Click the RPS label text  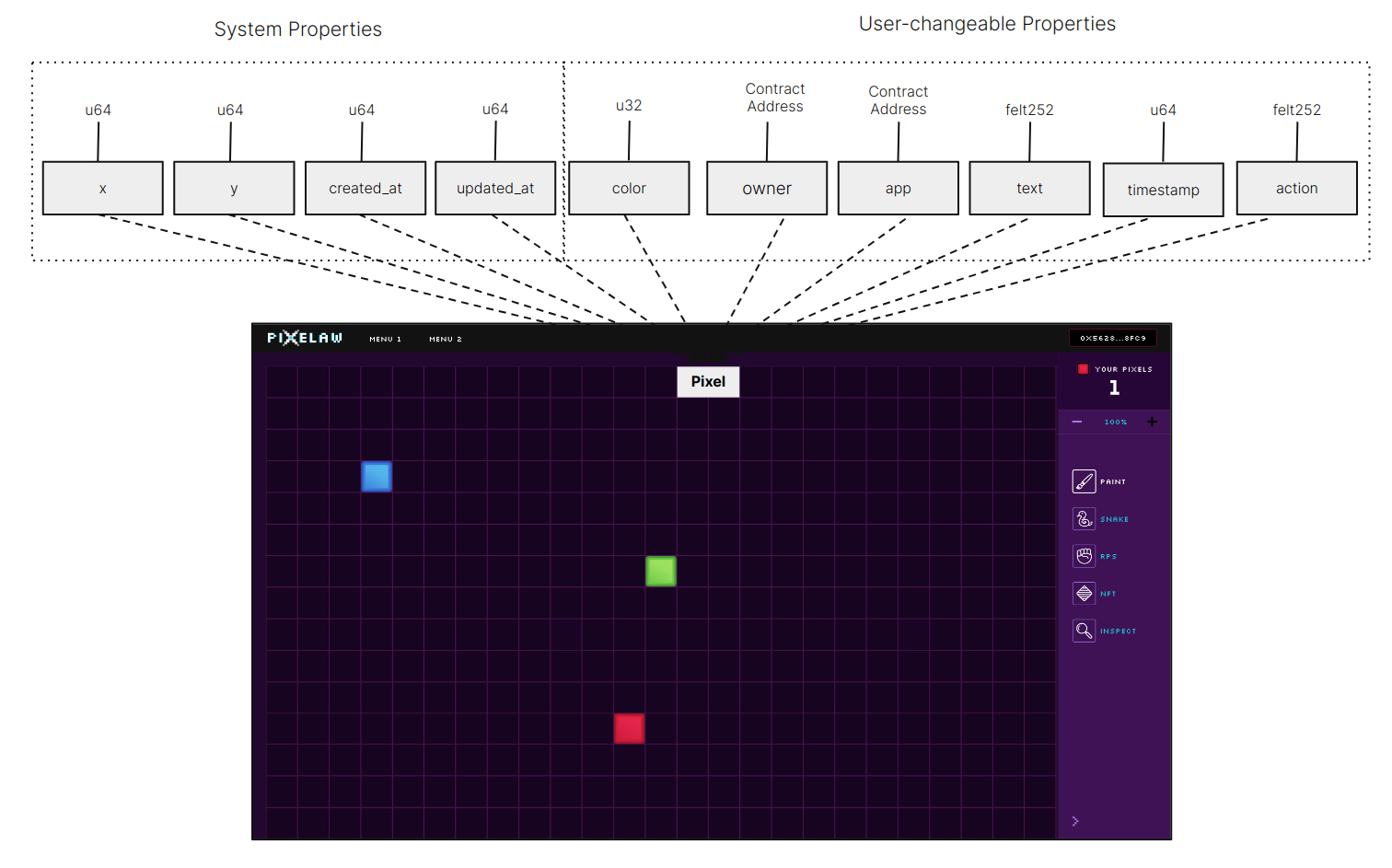point(1108,556)
